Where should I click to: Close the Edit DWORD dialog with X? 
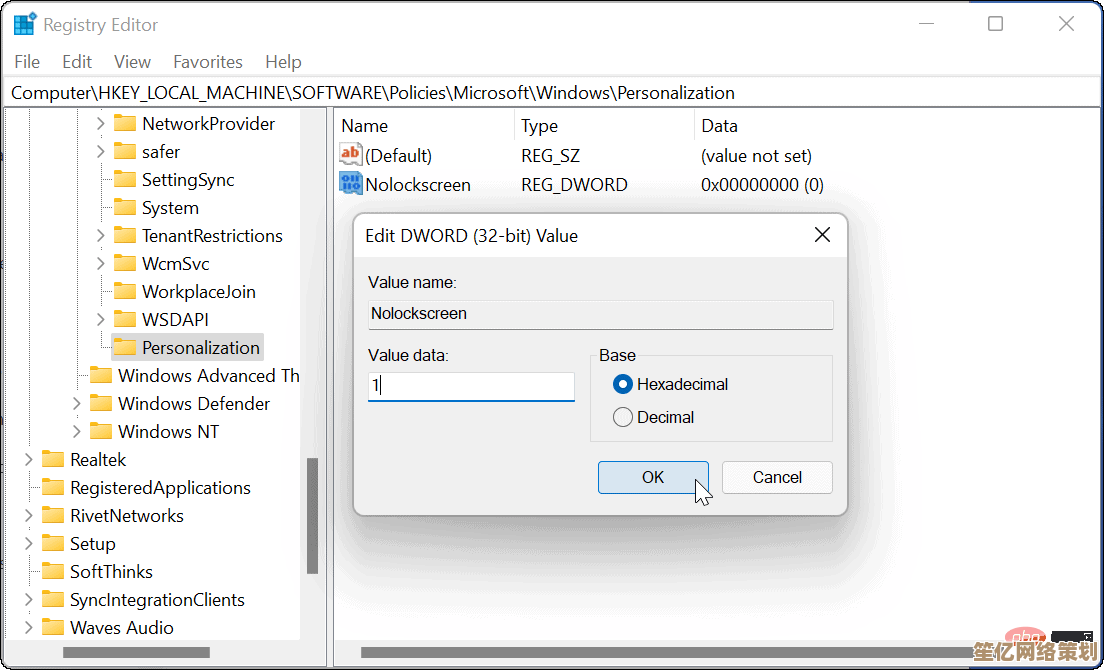[822, 235]
